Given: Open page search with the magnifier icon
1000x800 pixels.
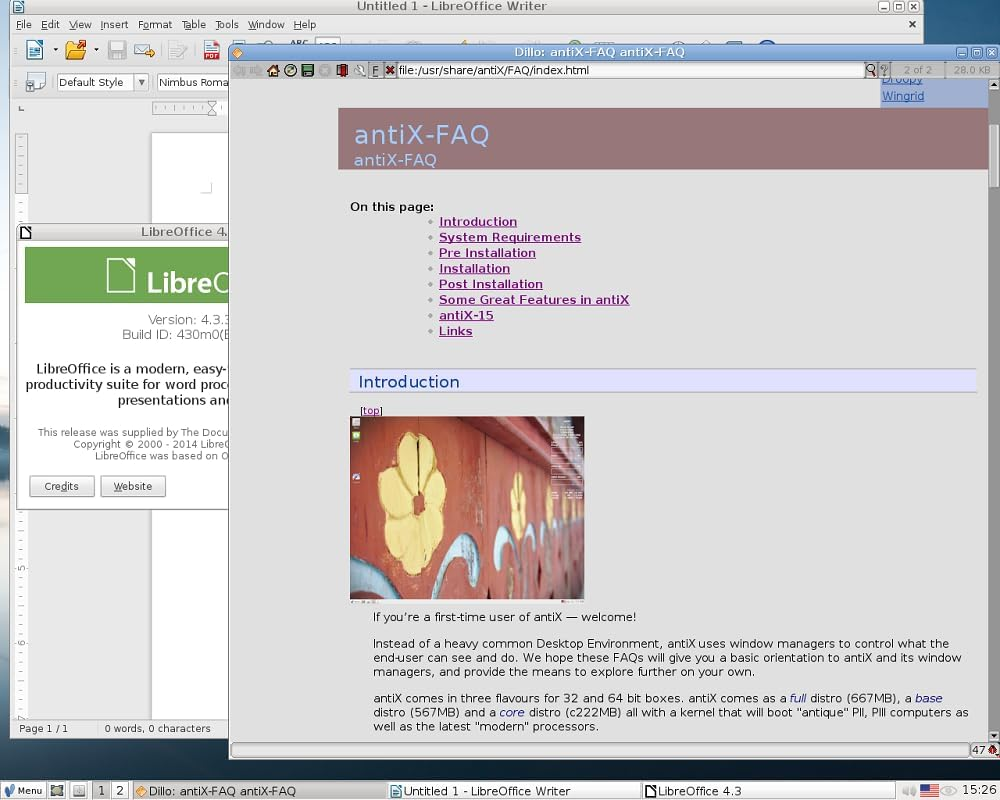Looking at the screenshot, I should pyautogui.click(x=869, y=71).
